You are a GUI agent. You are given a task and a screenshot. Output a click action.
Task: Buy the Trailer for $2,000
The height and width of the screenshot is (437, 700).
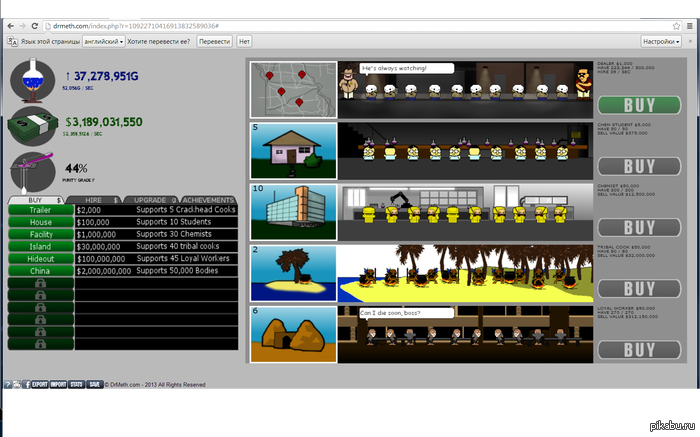(40, 211)
